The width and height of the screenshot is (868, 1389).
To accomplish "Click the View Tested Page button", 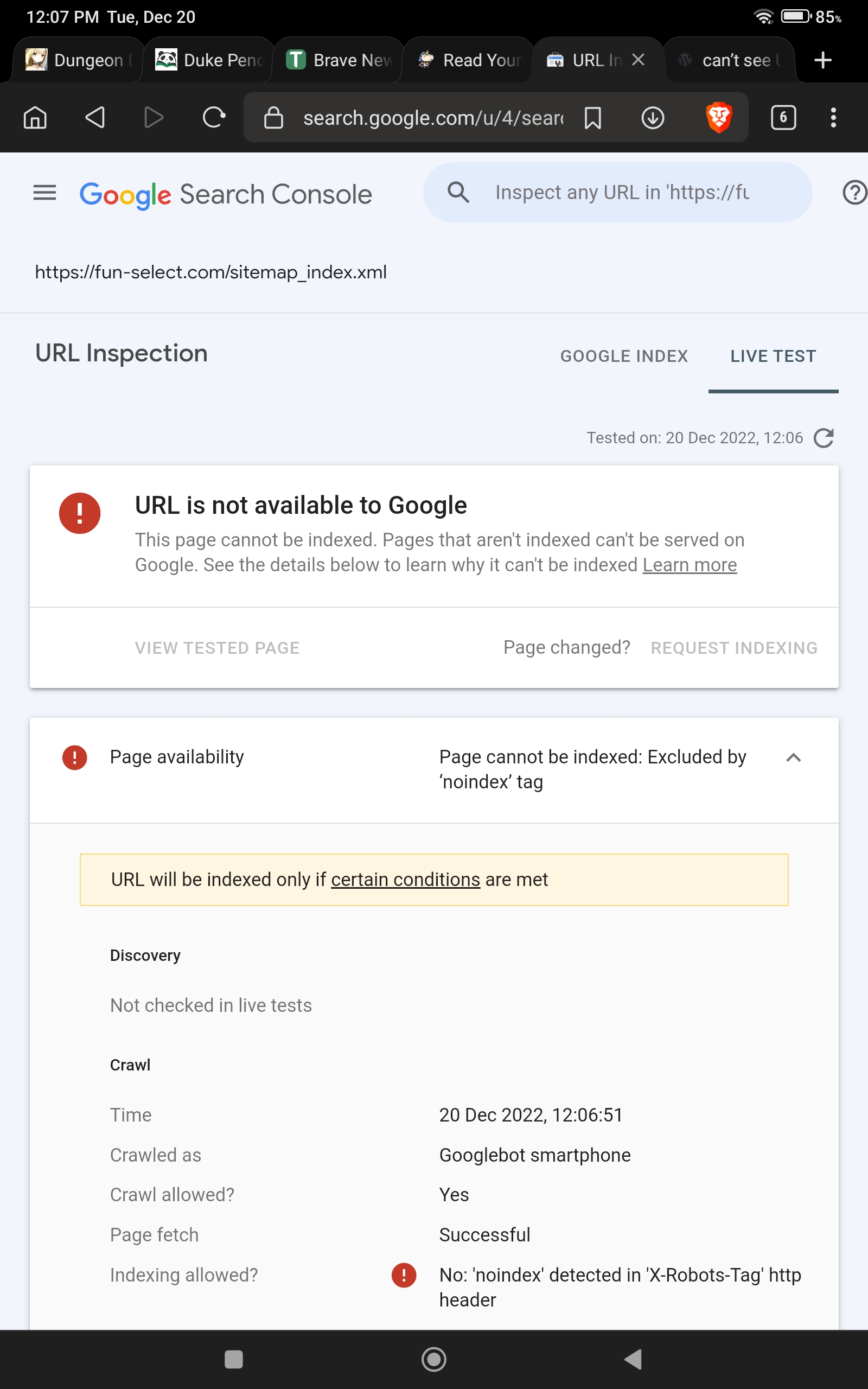I will 217,648.
